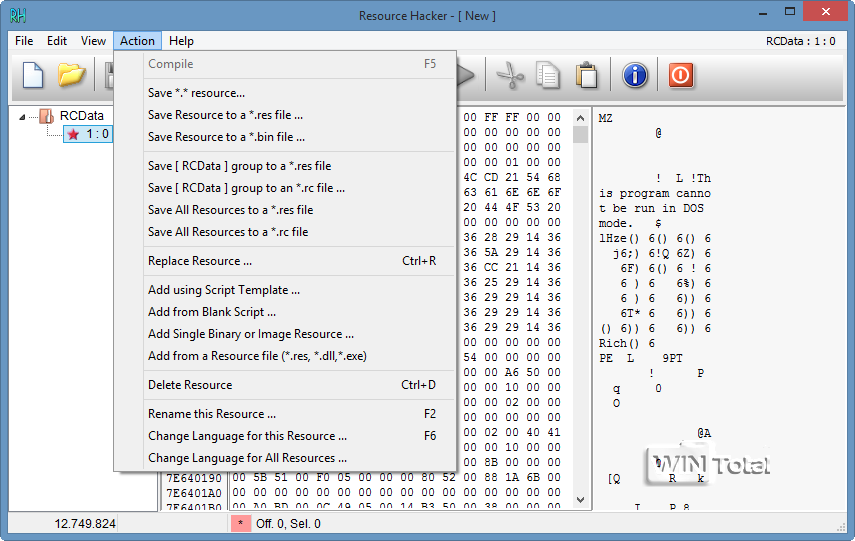Viewport: 855px width, 541px height.
Task: Click the red star resource icon
Action: [73, 134]
